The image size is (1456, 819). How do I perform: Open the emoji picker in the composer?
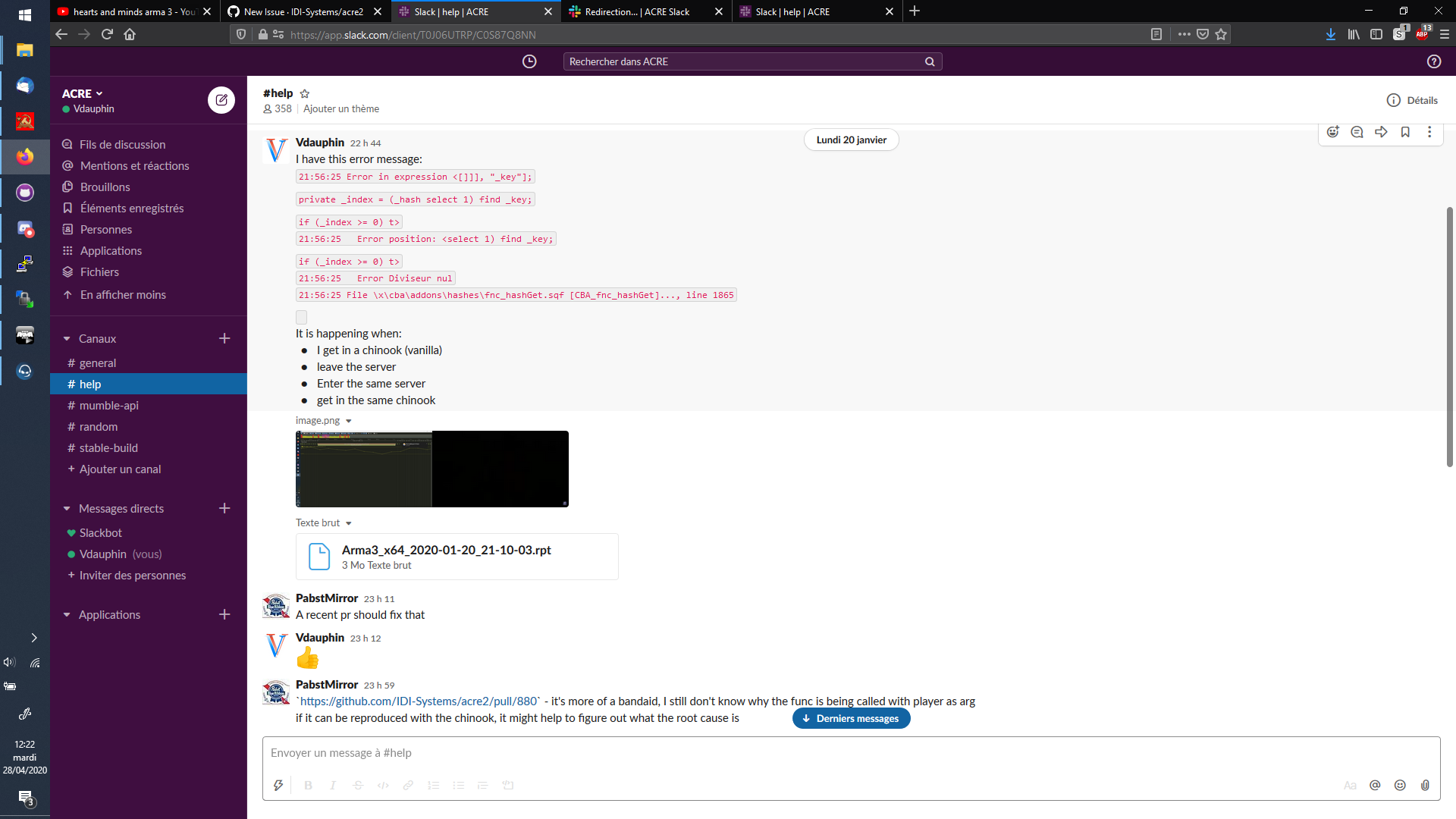[1401, 785]
